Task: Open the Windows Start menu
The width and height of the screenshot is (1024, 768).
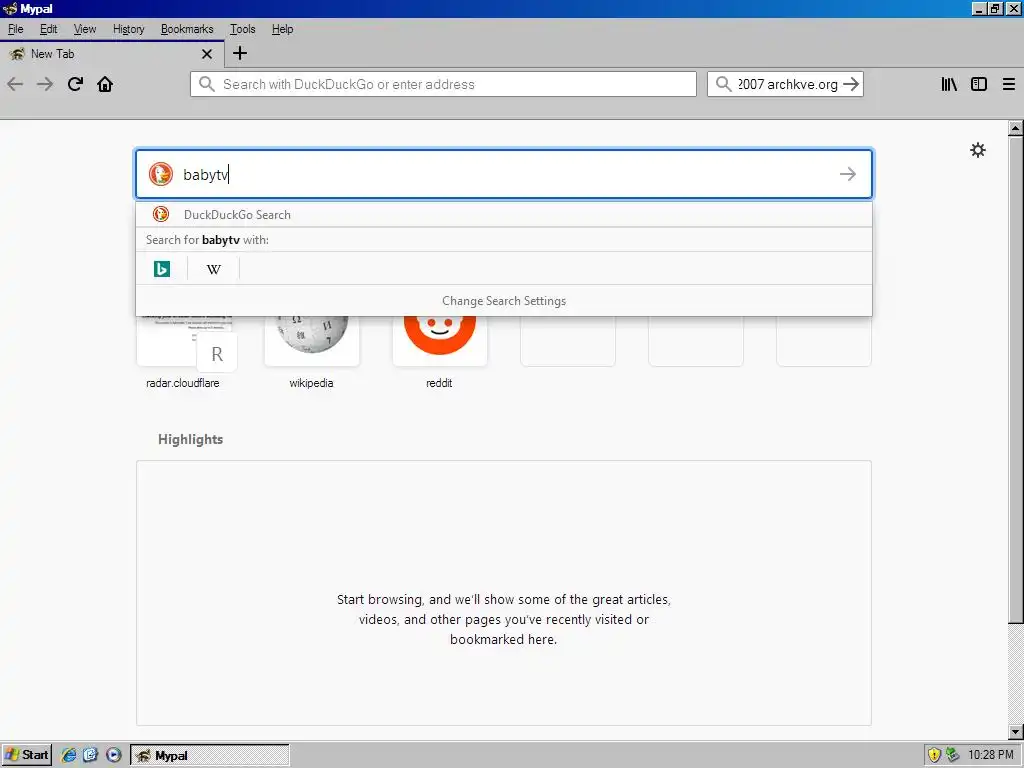Action: click(27, 755)
